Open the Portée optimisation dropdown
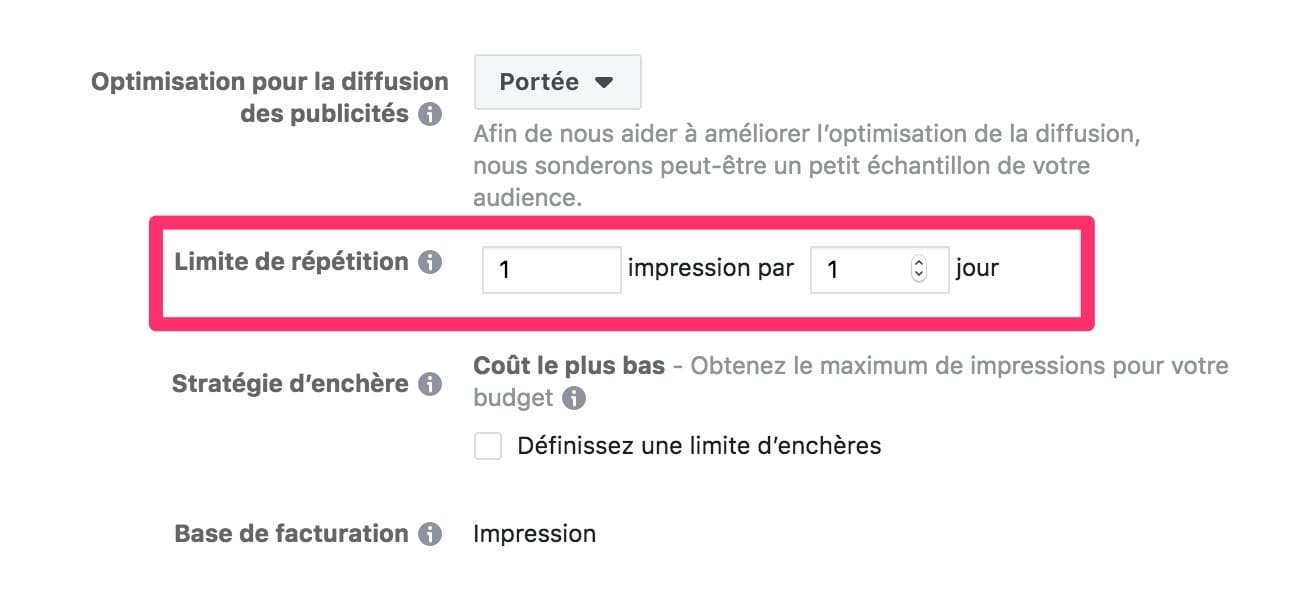The width and height of the screenshot is (1310, 592). (x=557, y=82)
